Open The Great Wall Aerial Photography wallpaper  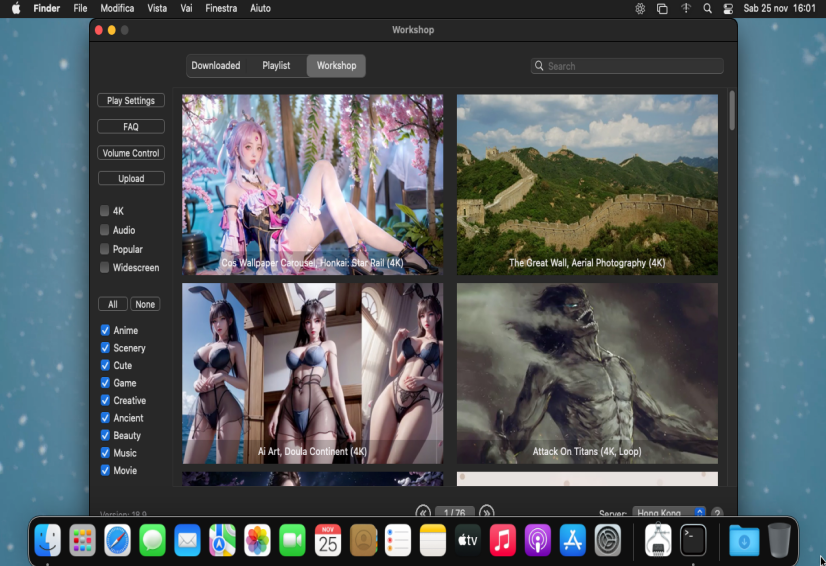[x=587, y=184]
